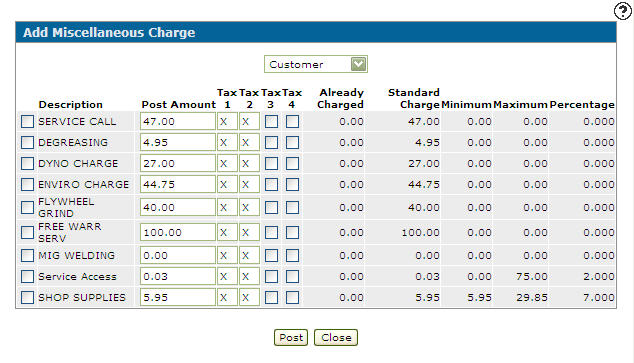This screenshot has height=363, width=634.
Task: Click Tax 1 field for SERVICE CALL
Action: [x=227, y=121]
